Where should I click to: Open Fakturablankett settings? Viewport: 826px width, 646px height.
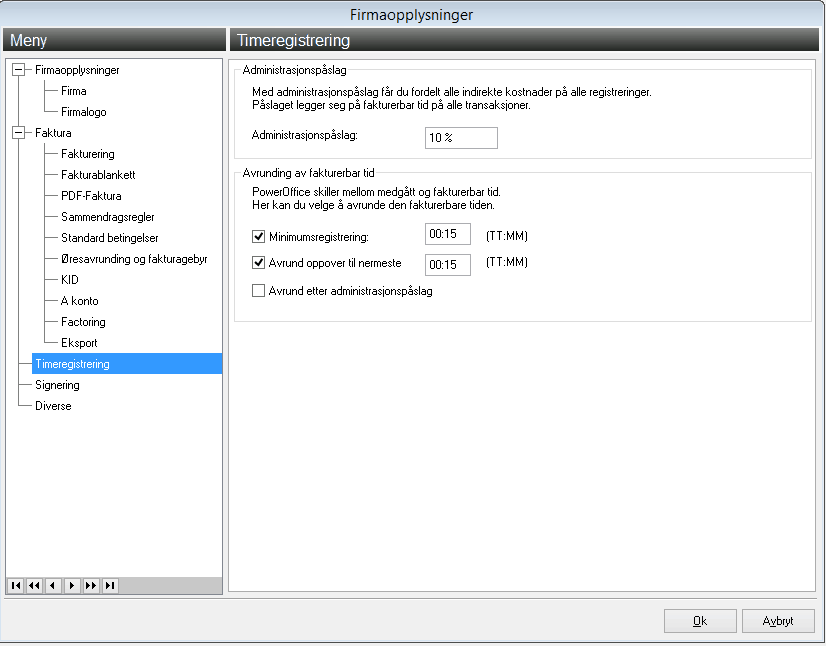pyautogui.click(x=98, y=175)
